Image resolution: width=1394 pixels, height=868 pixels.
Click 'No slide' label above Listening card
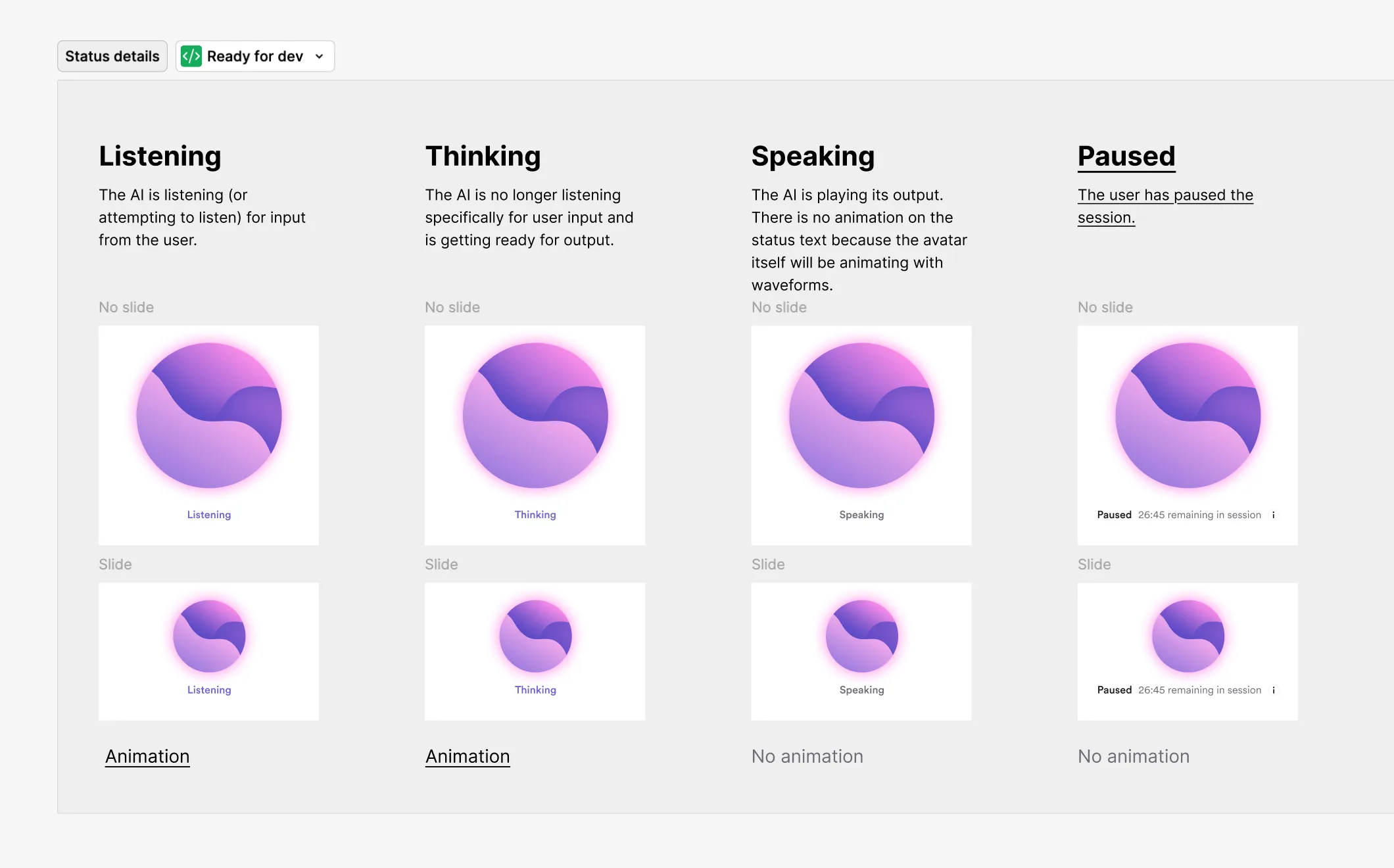[x=126, y=307]
